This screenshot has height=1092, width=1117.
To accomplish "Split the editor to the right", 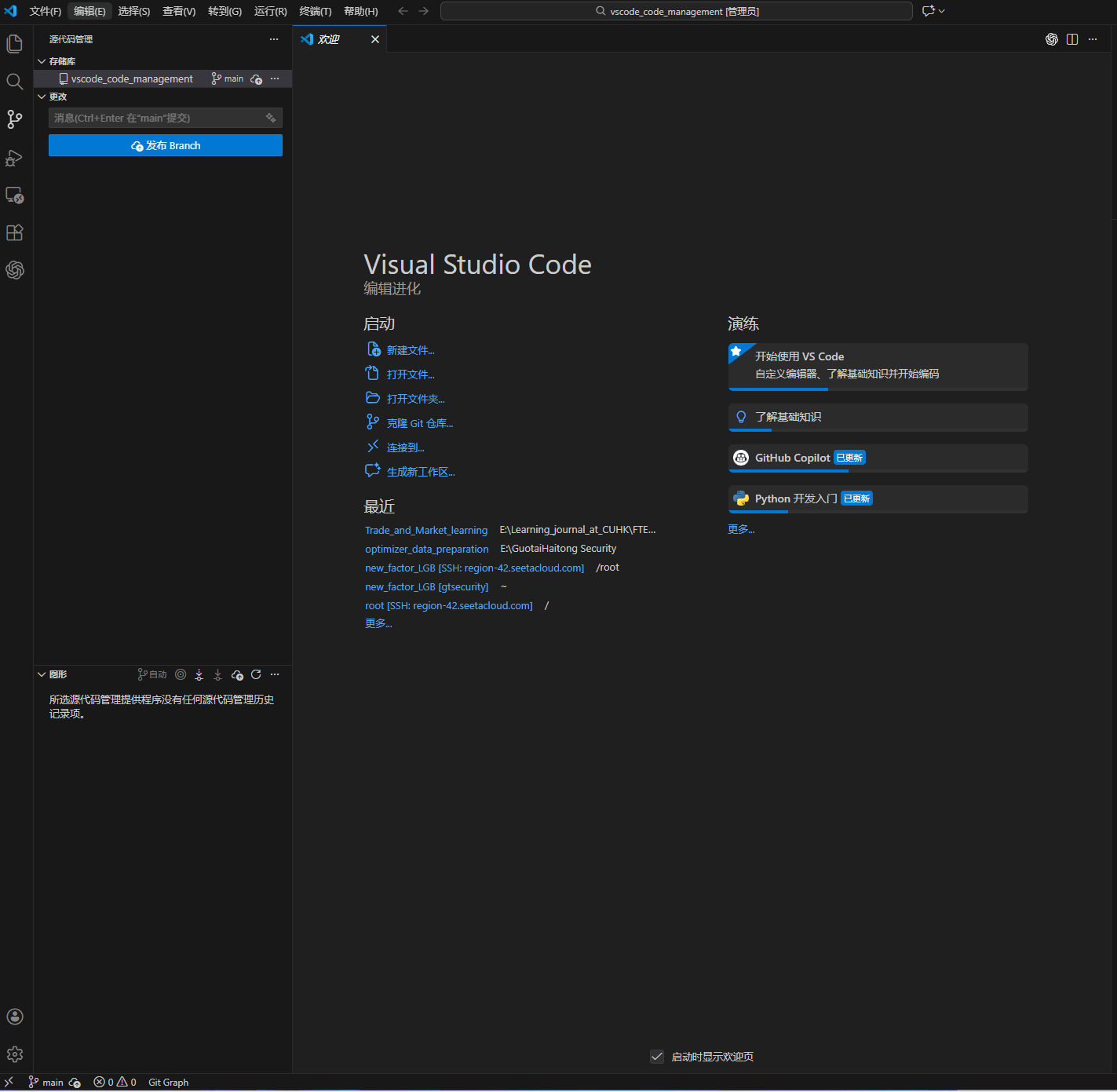I will [1072, 39].
